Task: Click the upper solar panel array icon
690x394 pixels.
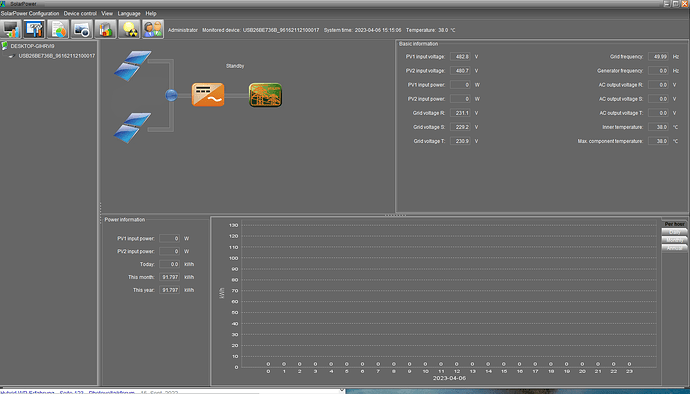Action: coord(132,66)
